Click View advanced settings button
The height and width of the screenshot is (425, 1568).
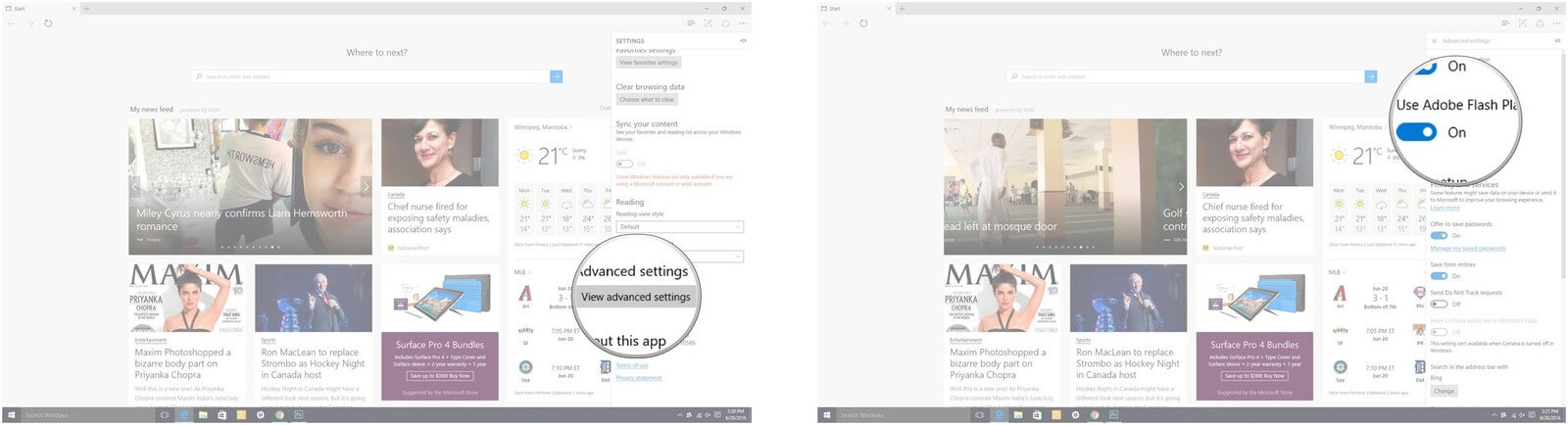pyautogui.click(x=636, y=297)
